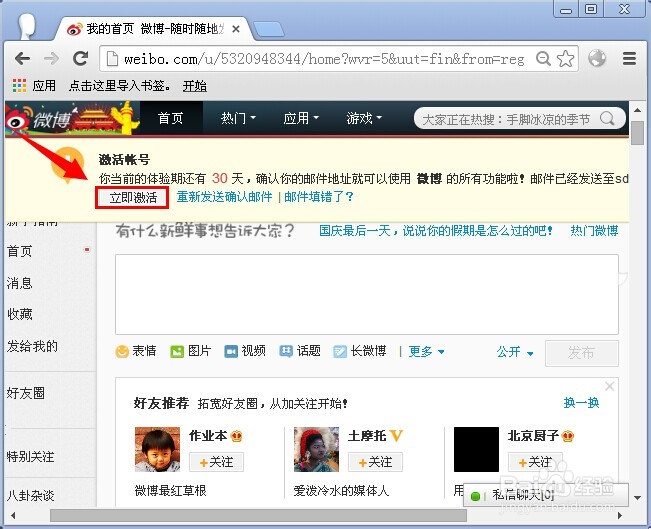Screen dimensions: 651x529
Task: Click the globe extension icon
Action: click(x=597, y=59)
